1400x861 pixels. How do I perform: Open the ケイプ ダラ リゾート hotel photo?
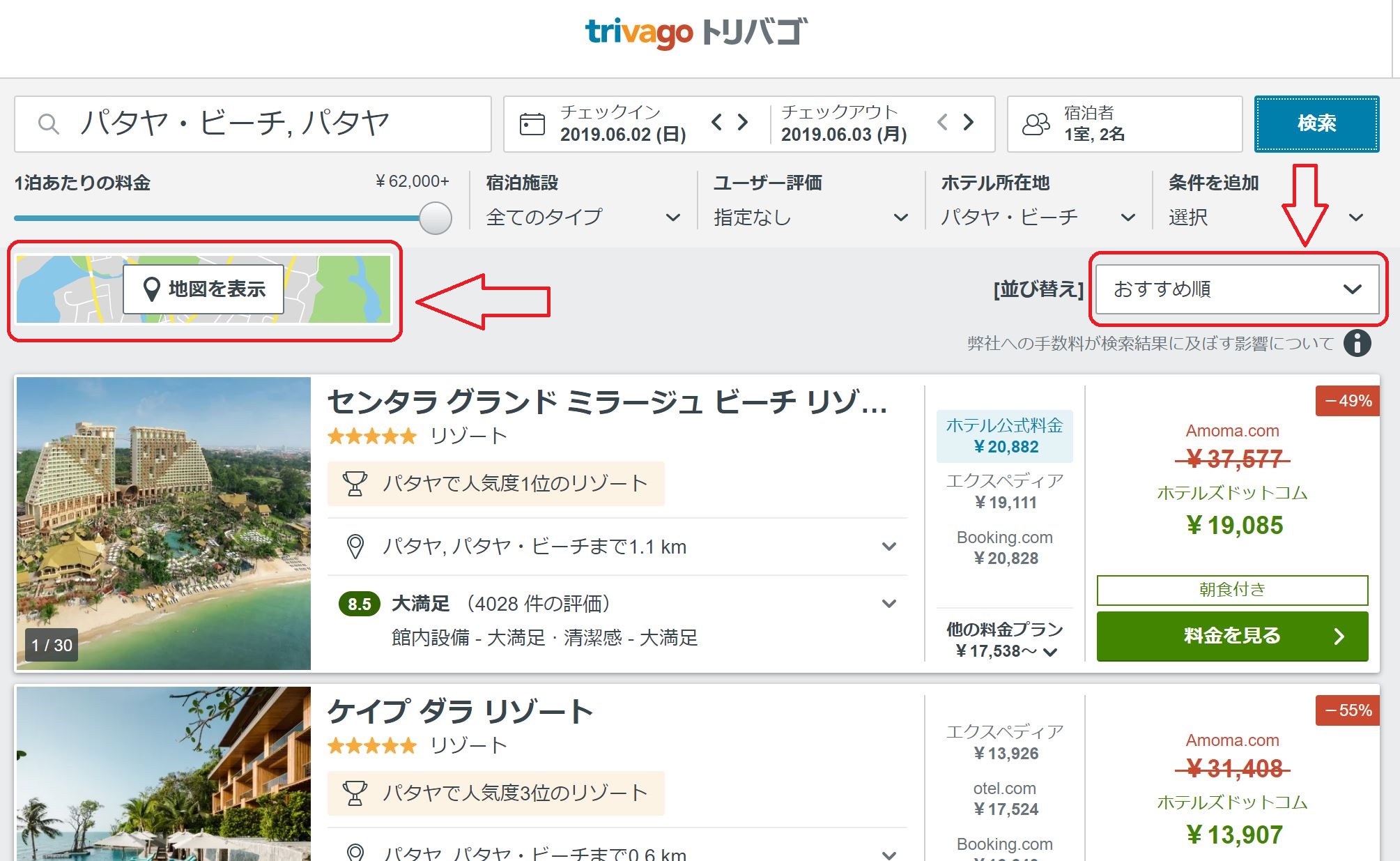tap(163, 773)
